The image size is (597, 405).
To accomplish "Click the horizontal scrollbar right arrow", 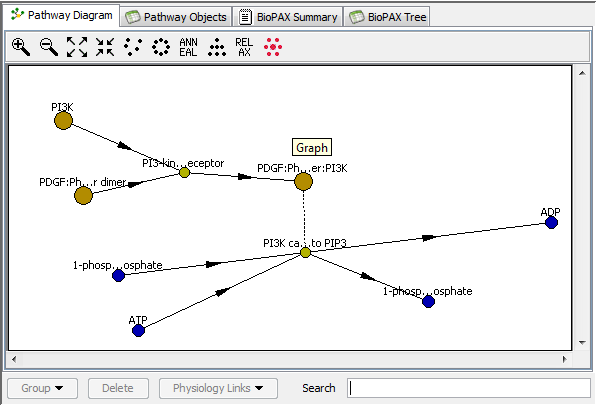I will coord(564,359).
